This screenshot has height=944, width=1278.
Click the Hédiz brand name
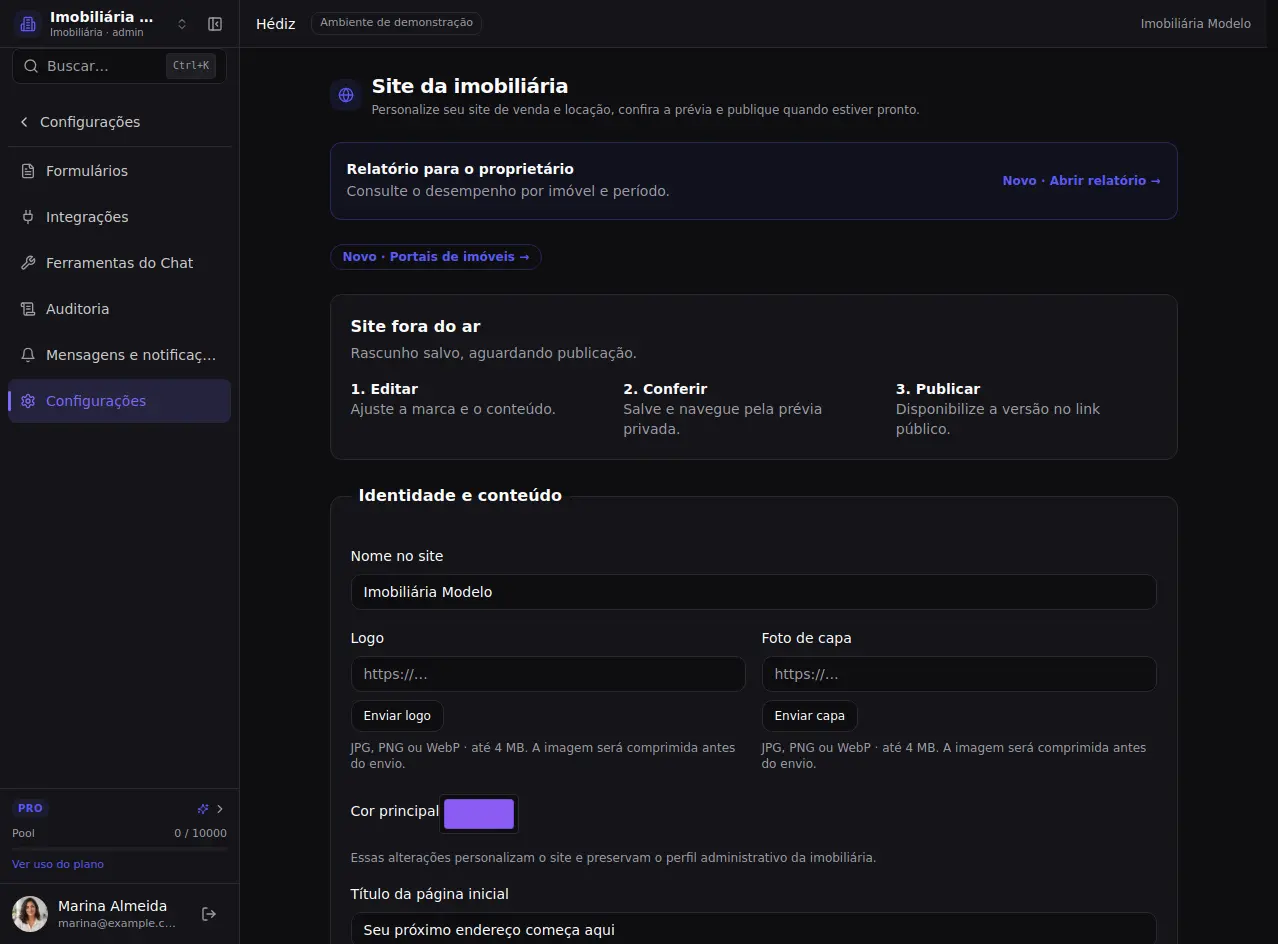[276, 24]
